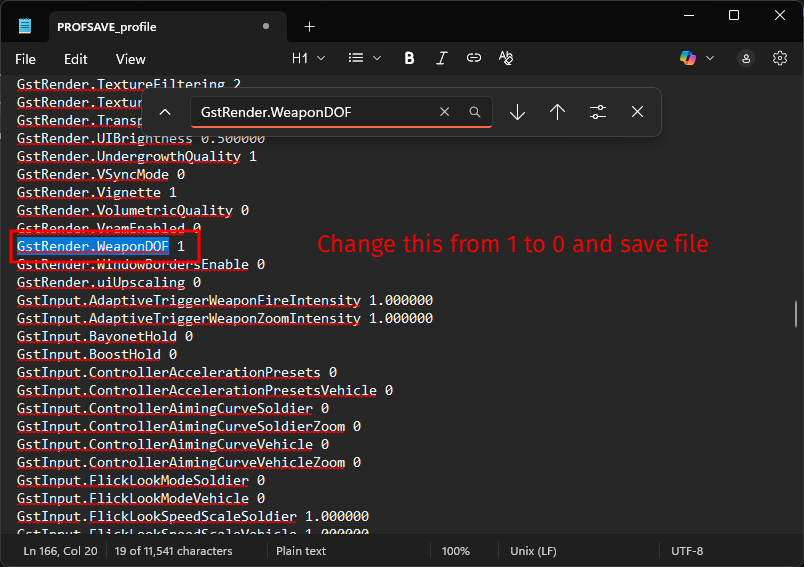The image size is (804, 567).
Task: Clear formatting with the Aa brush icon
Action: pos(506,58)
